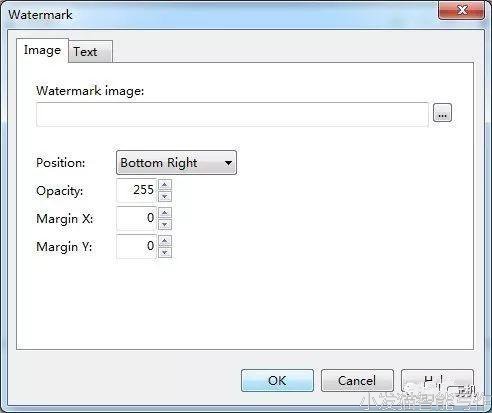Click into the Margin Y value field

point(136,246)
